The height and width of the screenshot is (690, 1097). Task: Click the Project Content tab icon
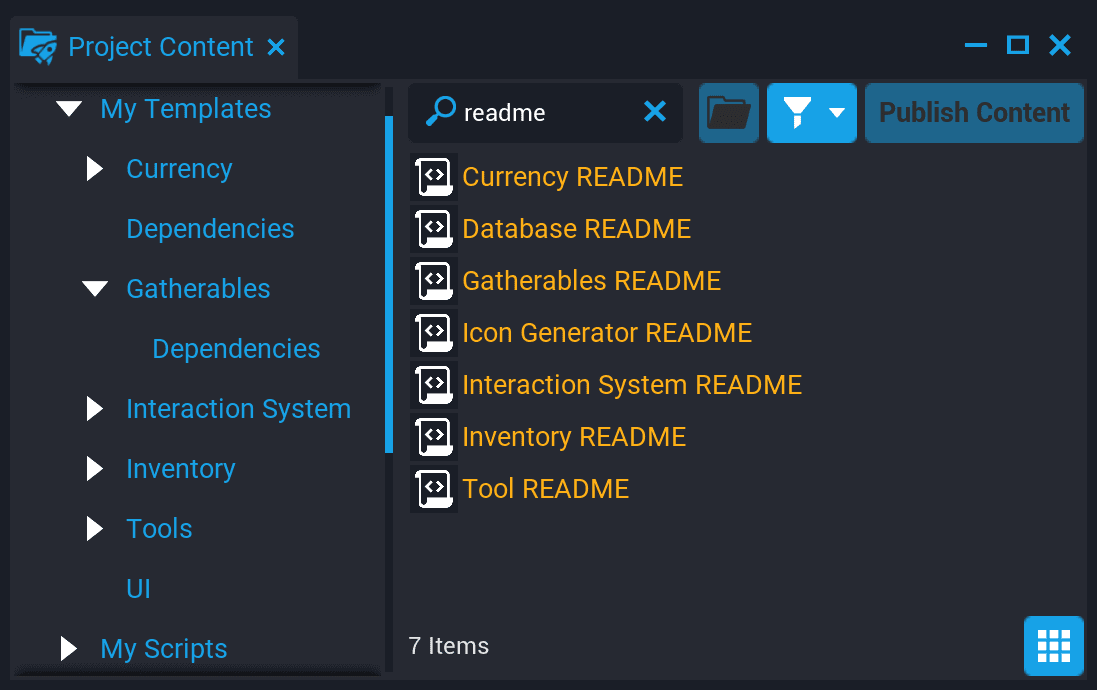[38, 45]
